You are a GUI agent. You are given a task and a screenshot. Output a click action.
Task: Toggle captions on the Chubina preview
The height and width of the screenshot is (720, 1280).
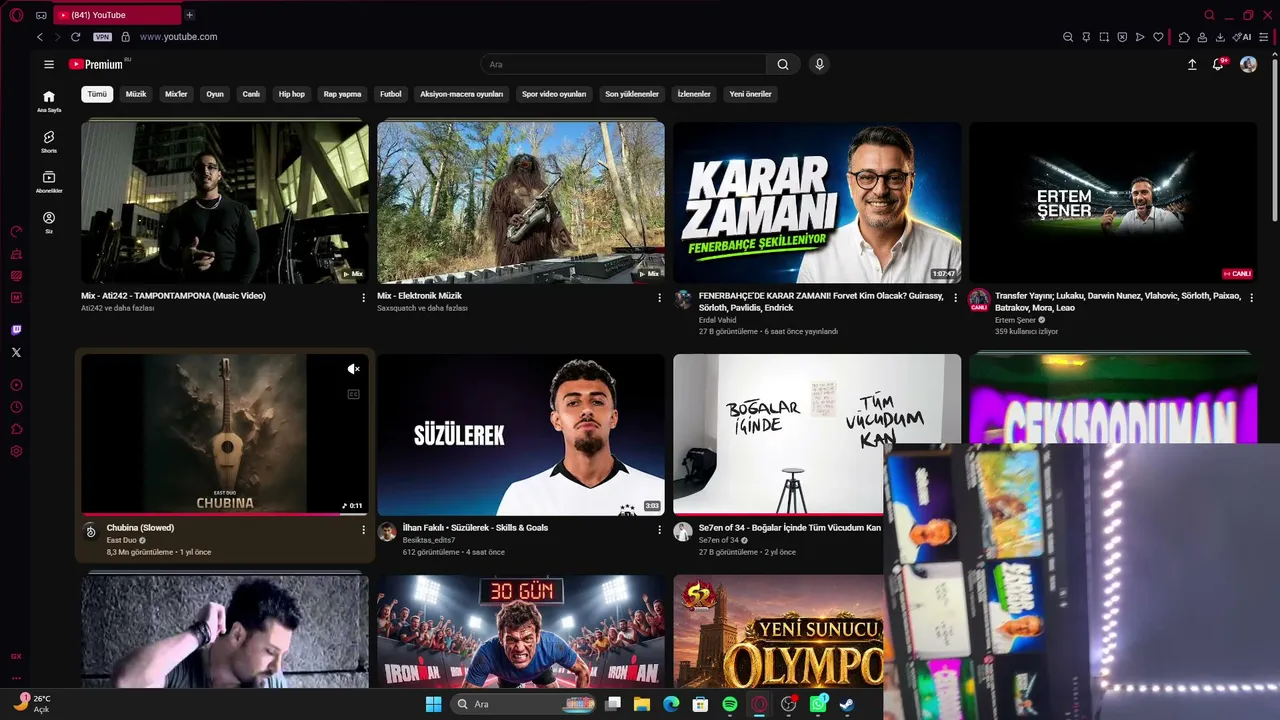(x=353, y=394)
